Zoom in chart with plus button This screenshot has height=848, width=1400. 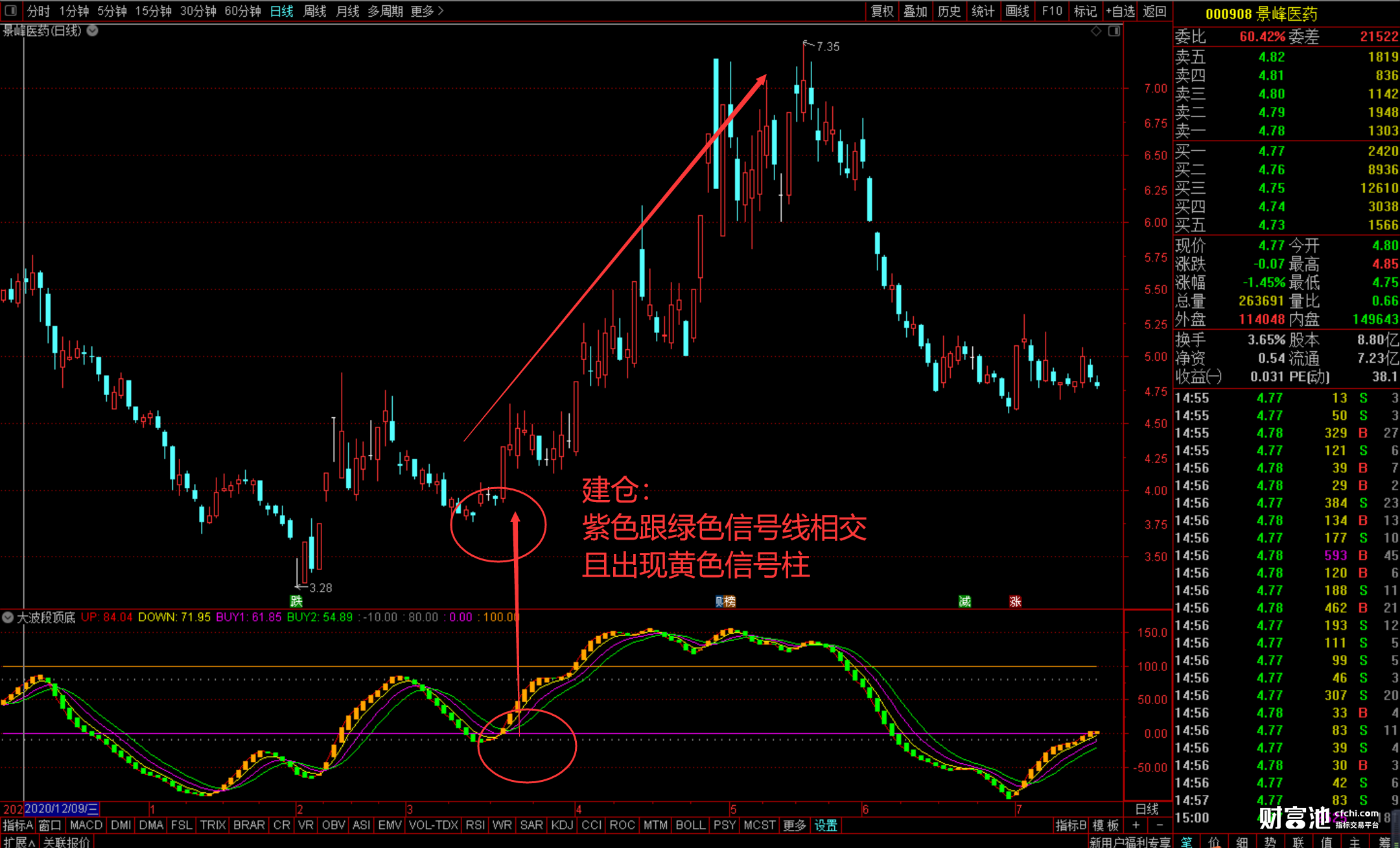tap(1136, 825)
